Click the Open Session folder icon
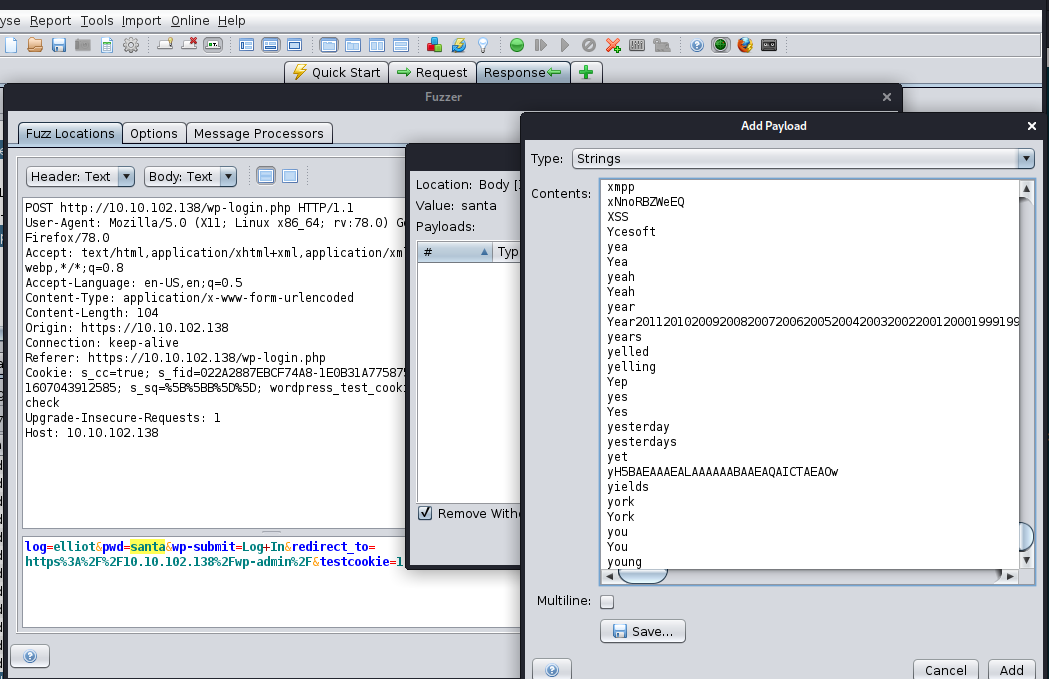This screenshot has height=679, width=1049. pos(35,45)
